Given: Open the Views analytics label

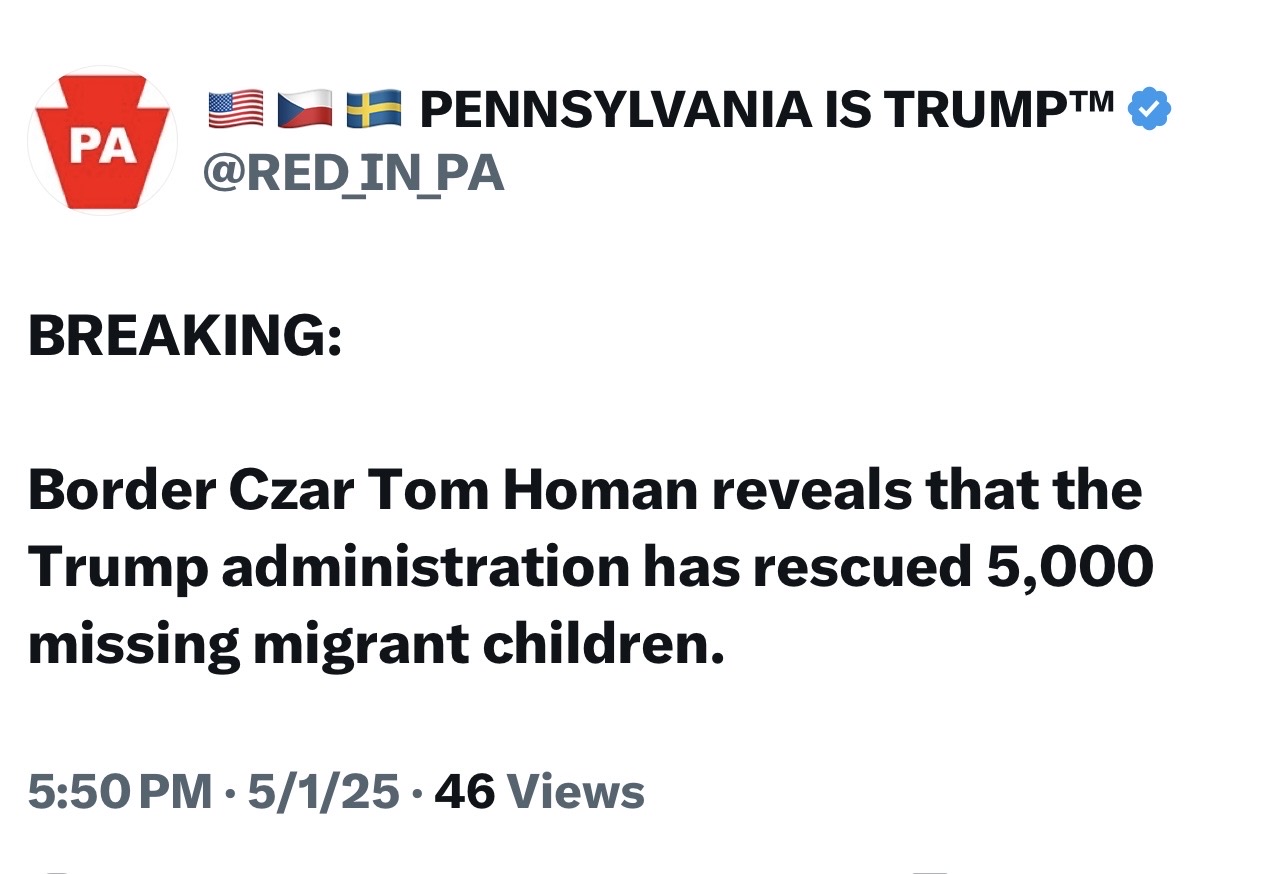Looking at the screenshot, I should point(576,792).
